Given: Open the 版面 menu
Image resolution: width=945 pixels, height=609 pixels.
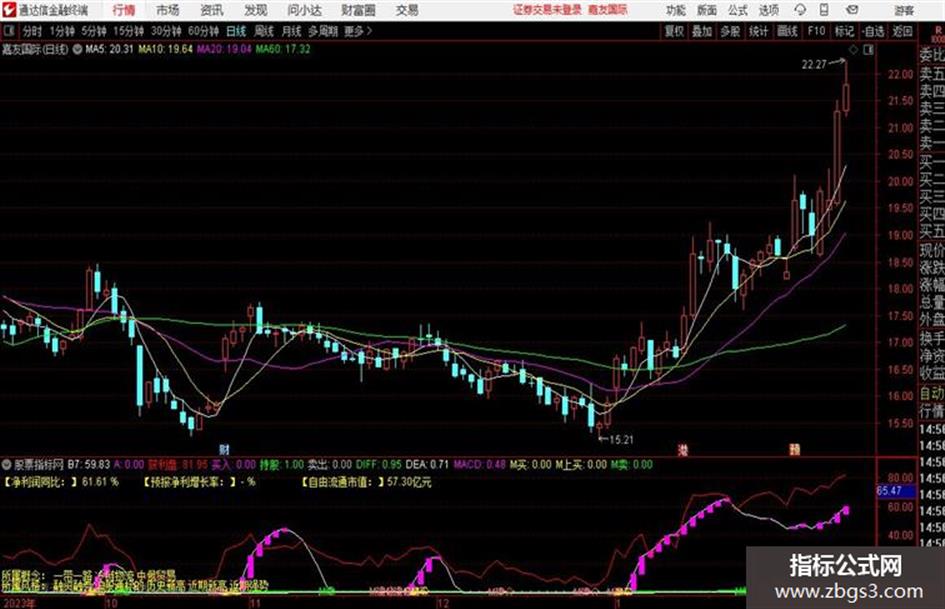Looking at the screenshot, I should (706, 10).
